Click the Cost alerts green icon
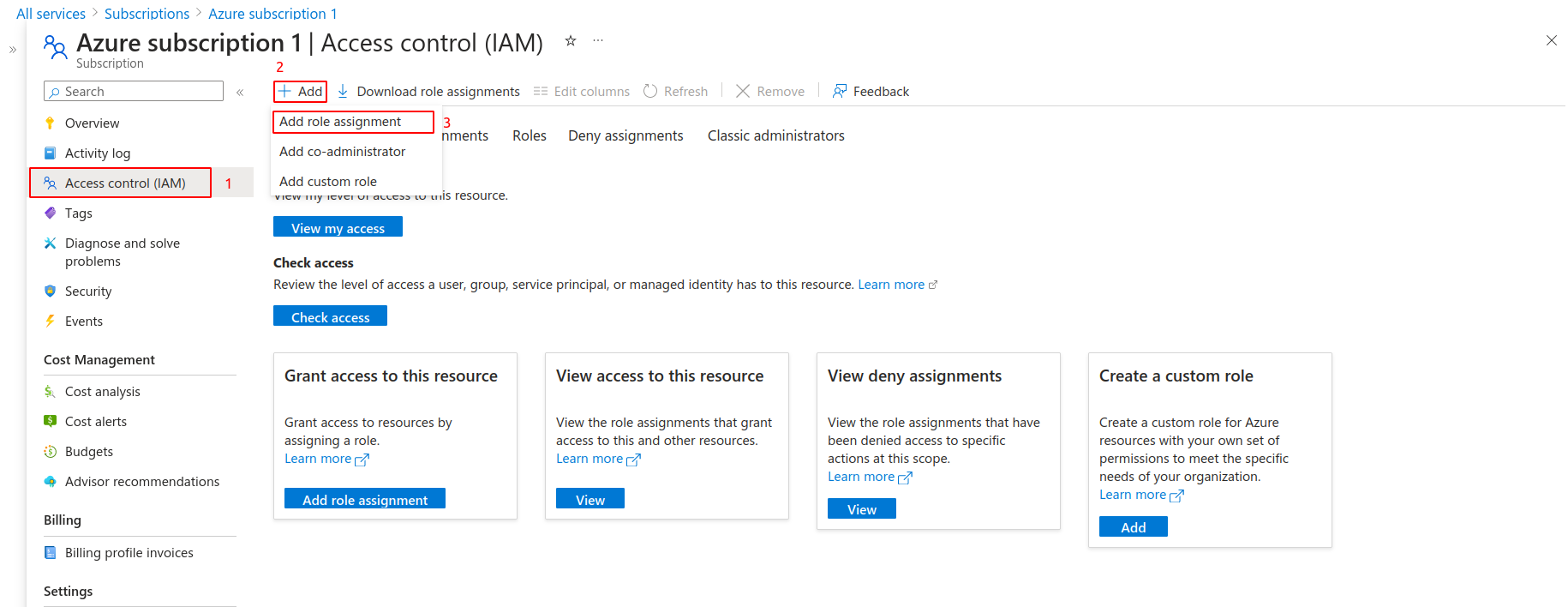The width and height of the screenshot is (1568, 607). click(50, 421)
